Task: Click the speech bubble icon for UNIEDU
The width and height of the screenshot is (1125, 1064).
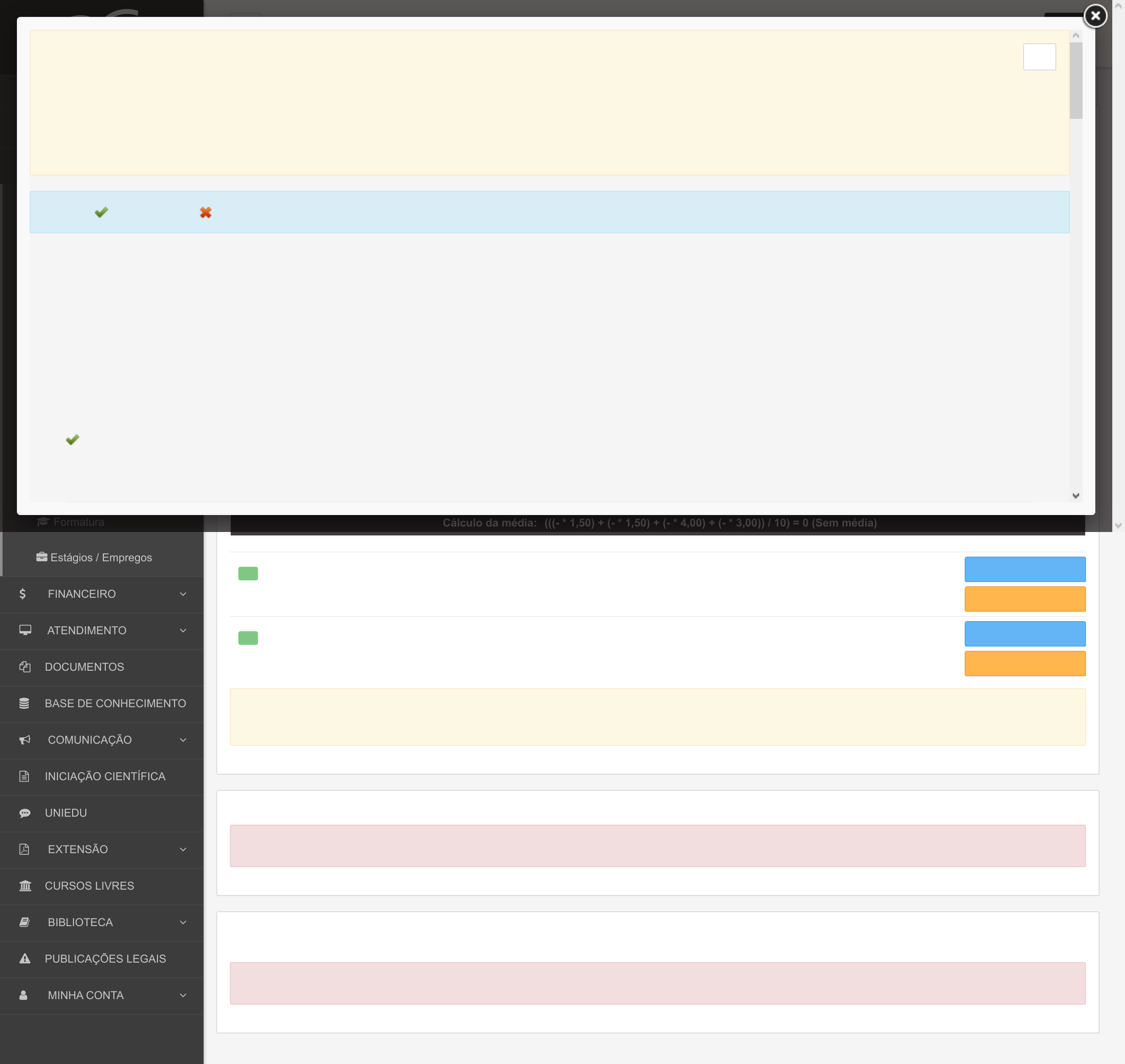Action: tap(25, 813)
